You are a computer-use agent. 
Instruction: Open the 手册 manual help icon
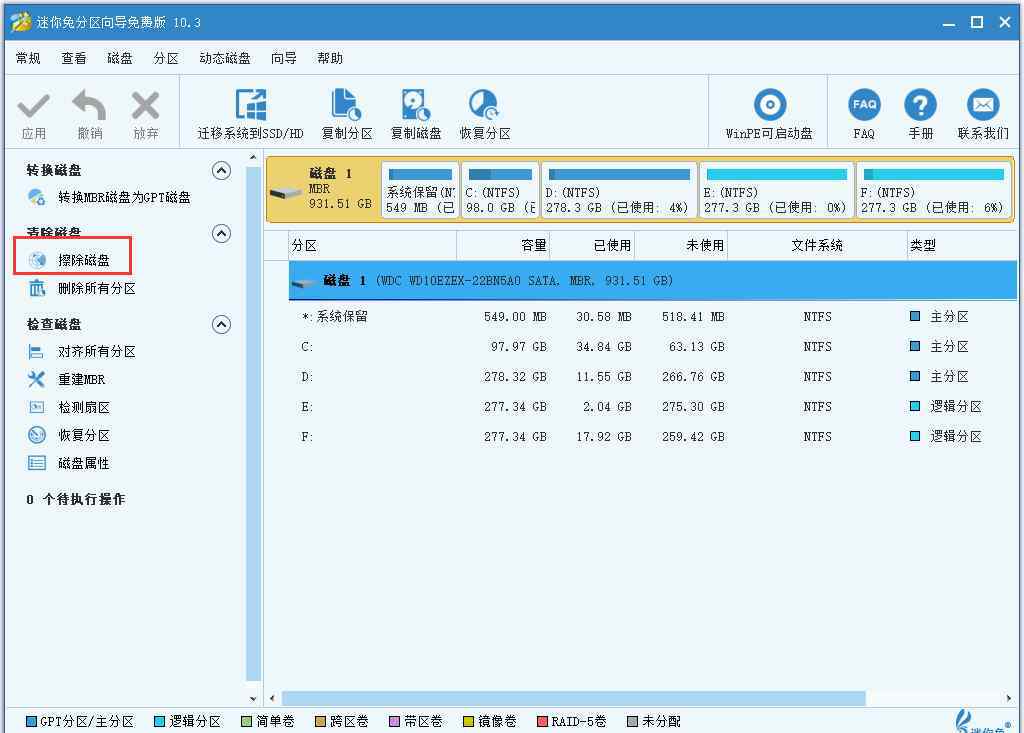[x=920, y=105]
